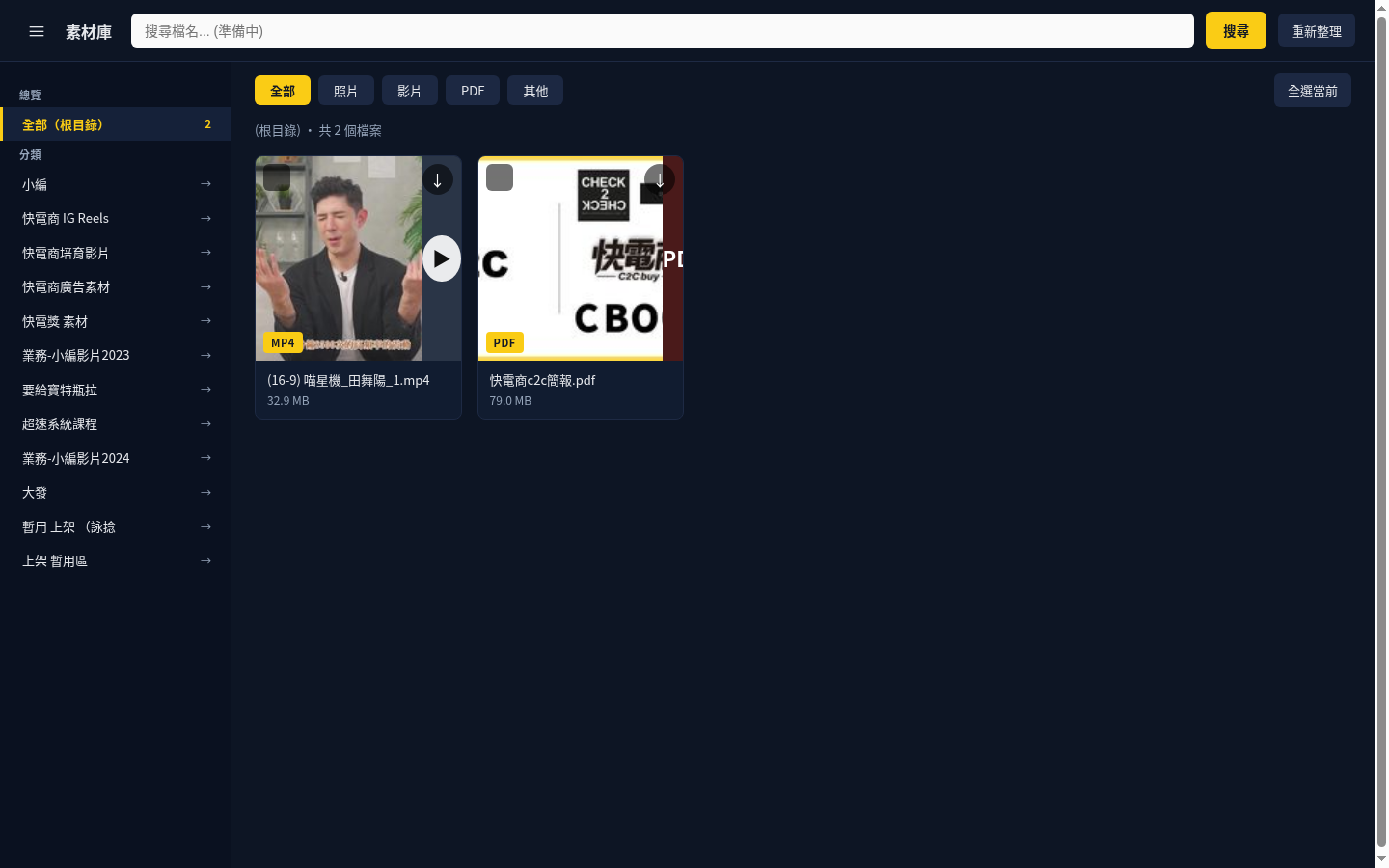The width and height of the screenshot is (1389, 868).
Task: Expand 業務-小編影片2023 arrow
Action: (205, 356)
